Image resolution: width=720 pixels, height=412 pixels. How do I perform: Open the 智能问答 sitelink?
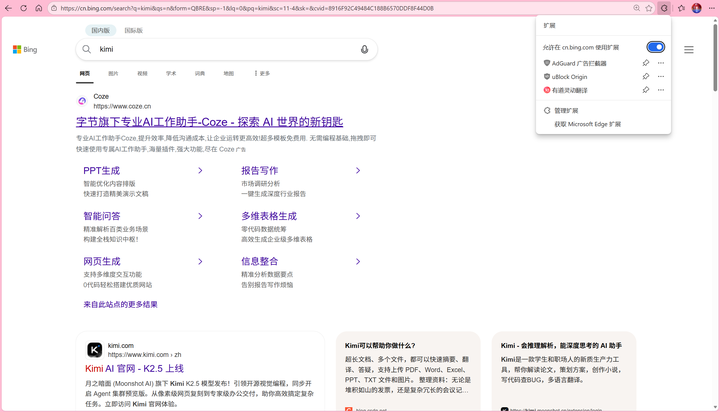[x=101, y=216]
